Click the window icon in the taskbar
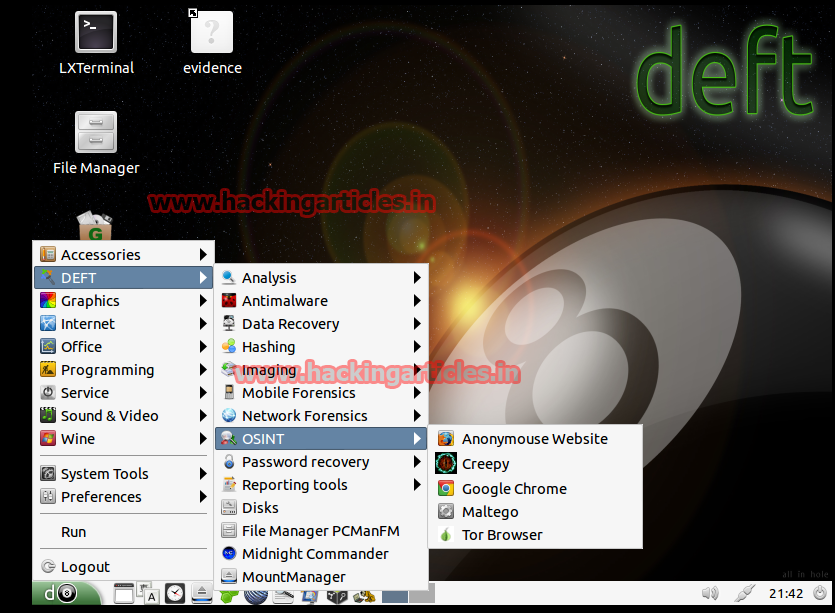 (124, 593)
